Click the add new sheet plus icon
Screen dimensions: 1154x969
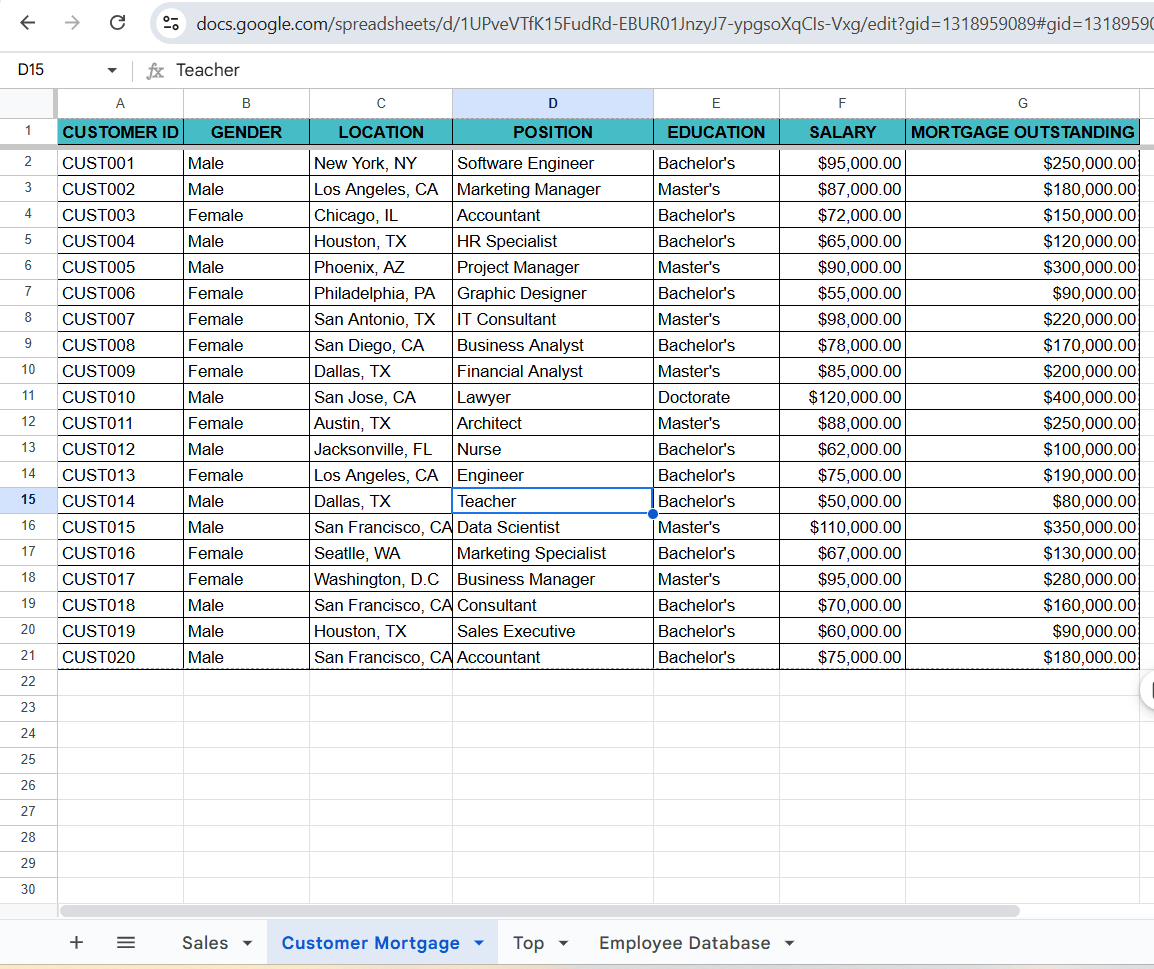(x=76, y=942)
